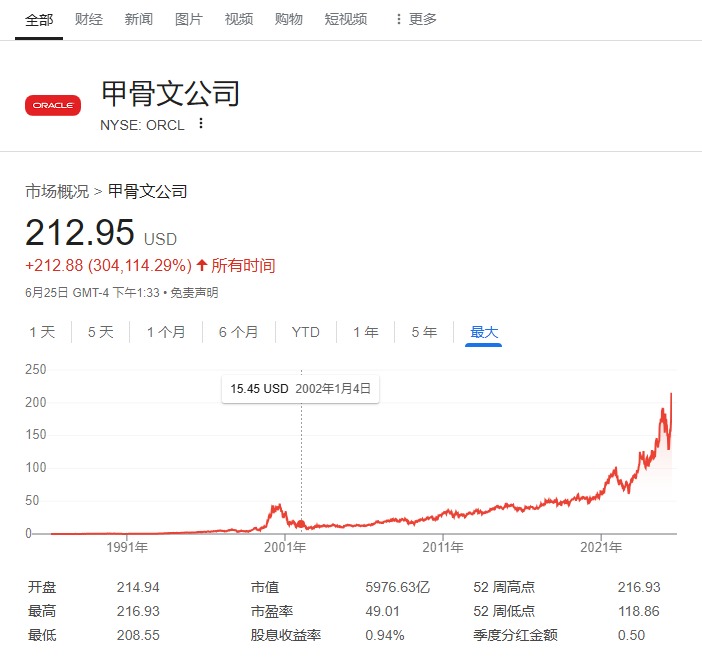Open the 全部 search tab

point(39,20)
